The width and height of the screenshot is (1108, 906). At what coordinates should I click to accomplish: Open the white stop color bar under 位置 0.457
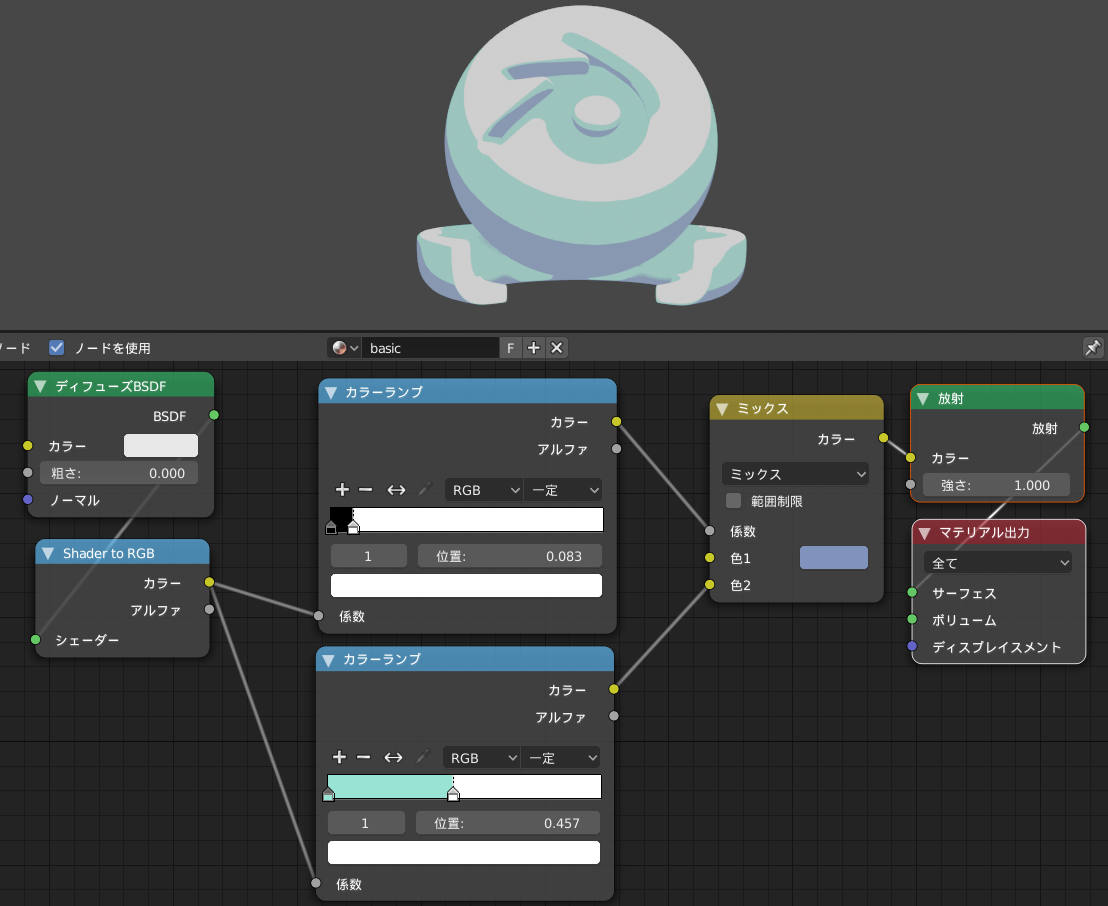click(464, 853)
